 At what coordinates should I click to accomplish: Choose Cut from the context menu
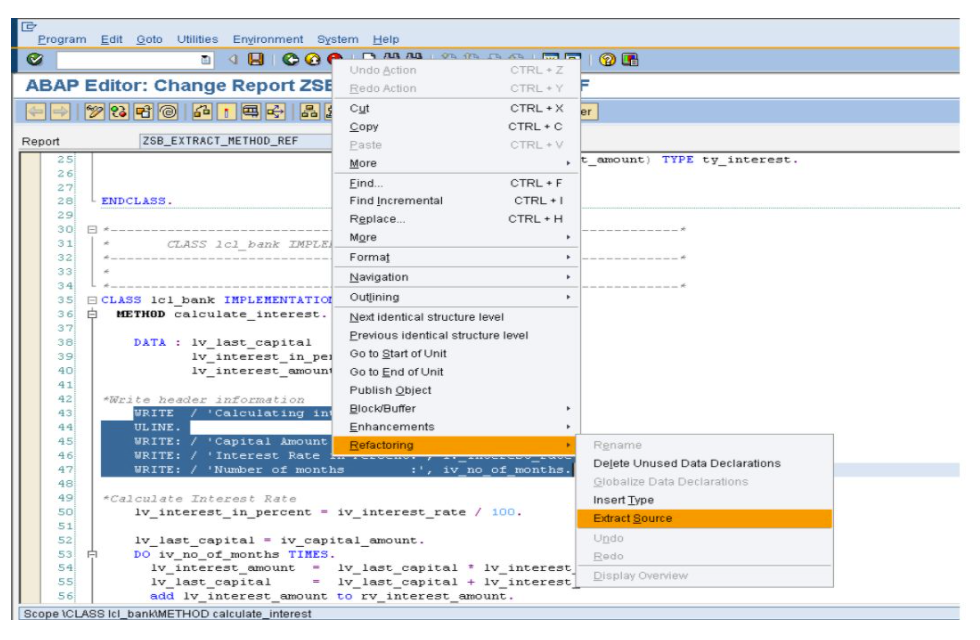tap(456, 108)
